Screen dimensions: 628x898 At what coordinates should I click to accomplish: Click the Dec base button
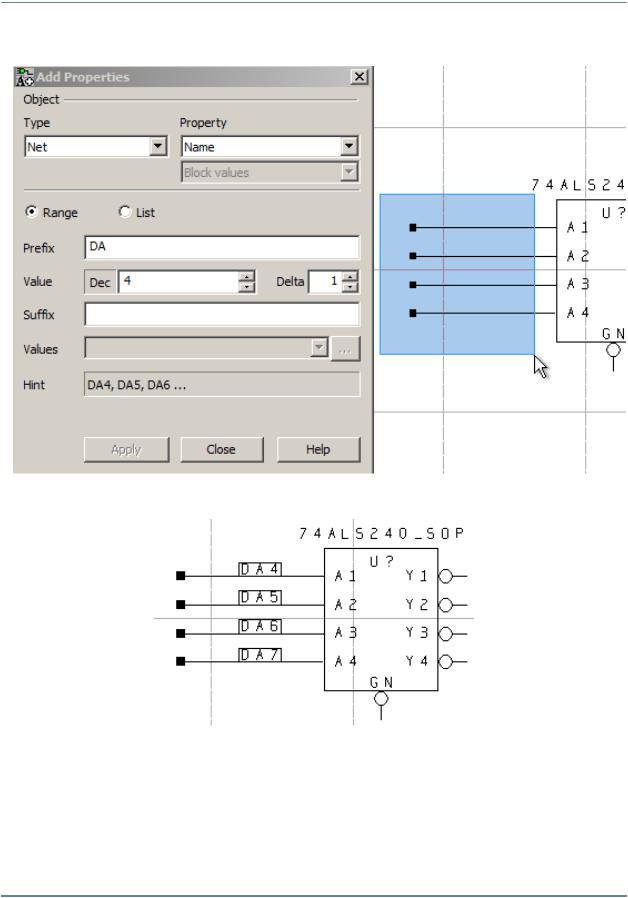tap(100, 282)
